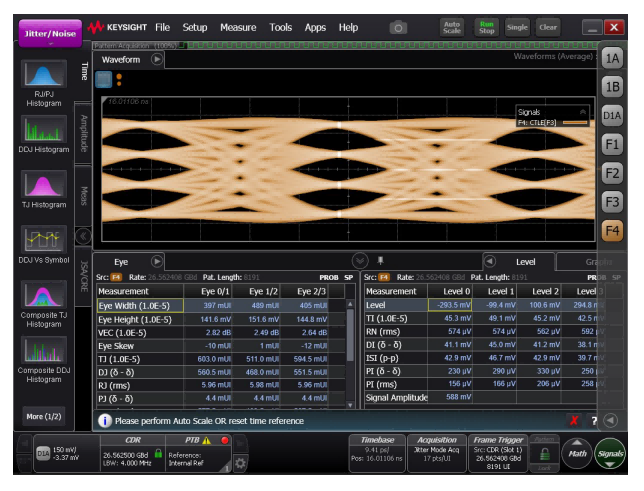Open the gear settings icon near PTB

[x=240, y=463]
